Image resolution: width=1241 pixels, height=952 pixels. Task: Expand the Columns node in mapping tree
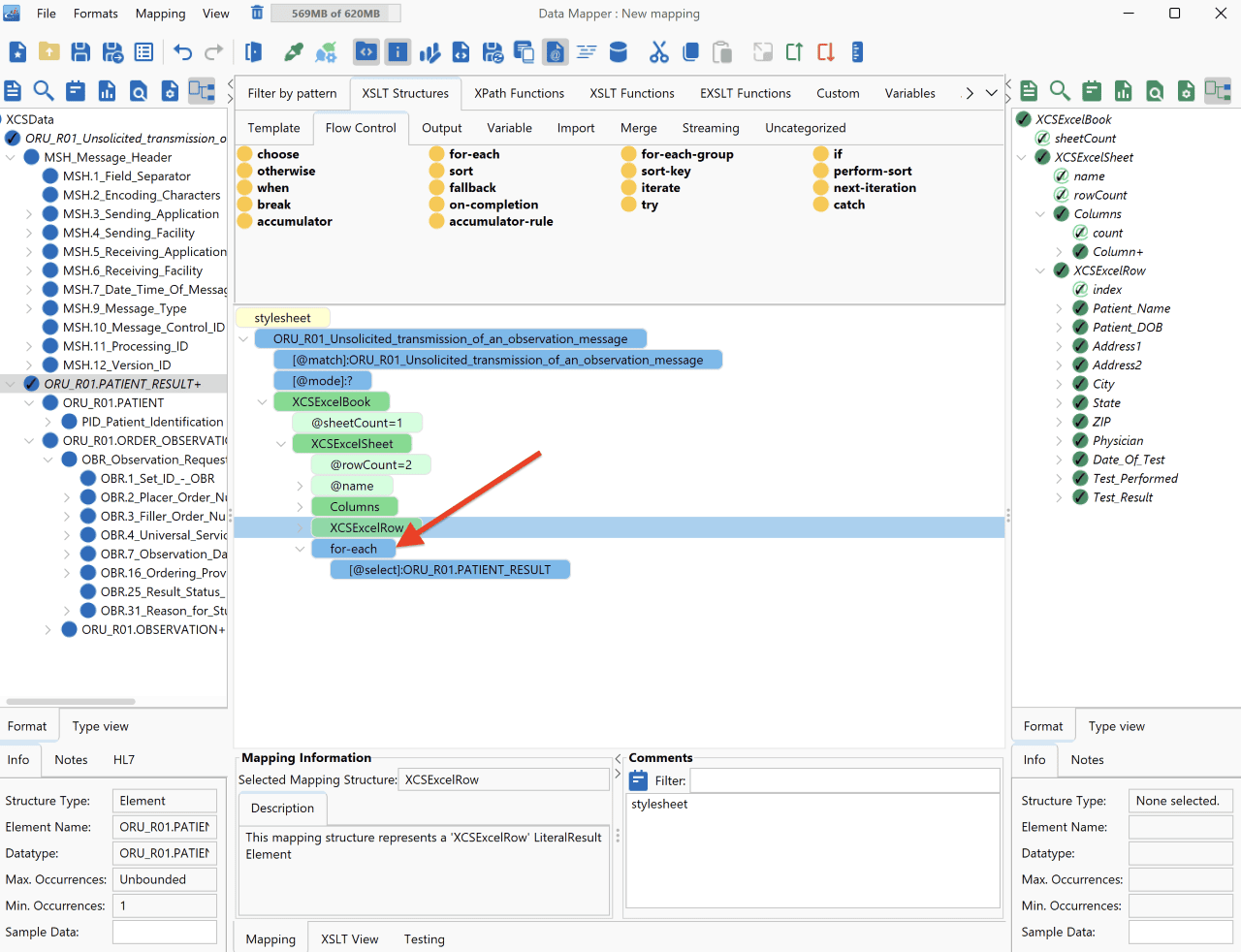click(300, 507)
